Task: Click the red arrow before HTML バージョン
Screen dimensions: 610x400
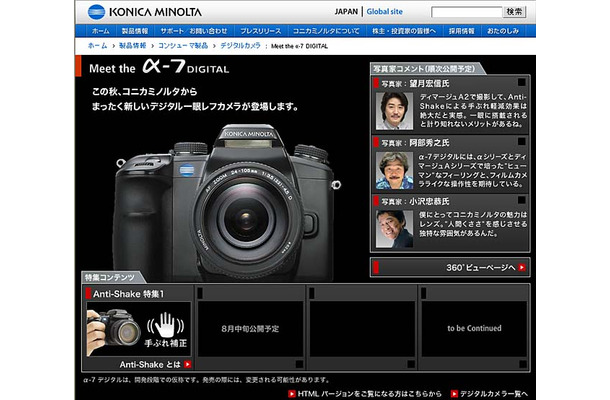Action: pyautogui.click(x=292, y=394)
